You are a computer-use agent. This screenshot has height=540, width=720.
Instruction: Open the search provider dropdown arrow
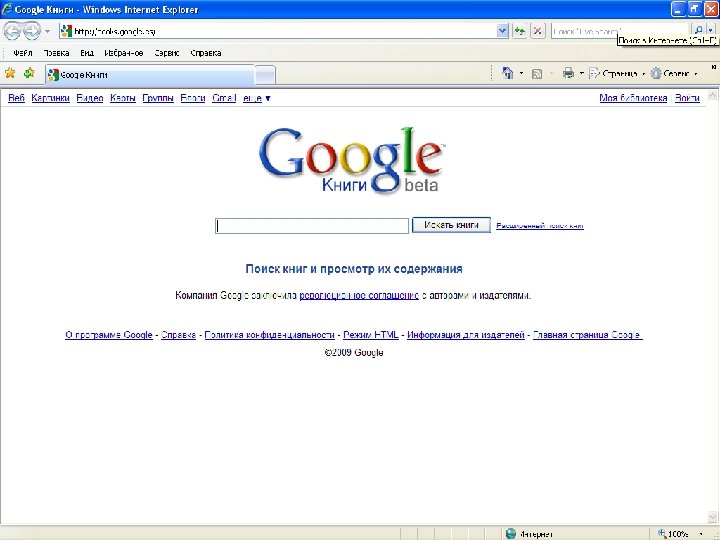(711, 30)
